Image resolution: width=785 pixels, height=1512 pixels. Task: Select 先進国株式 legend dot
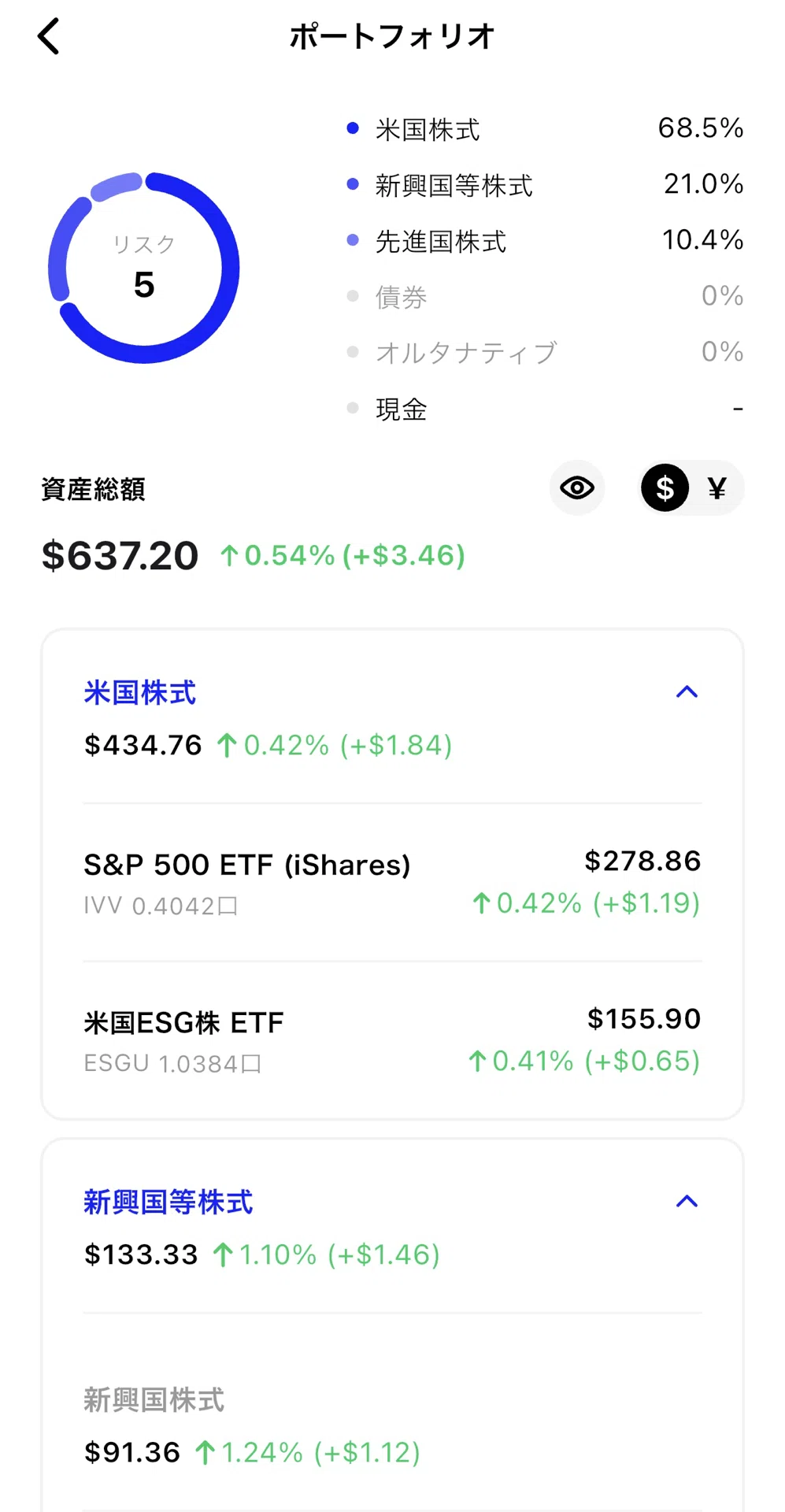pyautogui.click(x=353, y=240)
